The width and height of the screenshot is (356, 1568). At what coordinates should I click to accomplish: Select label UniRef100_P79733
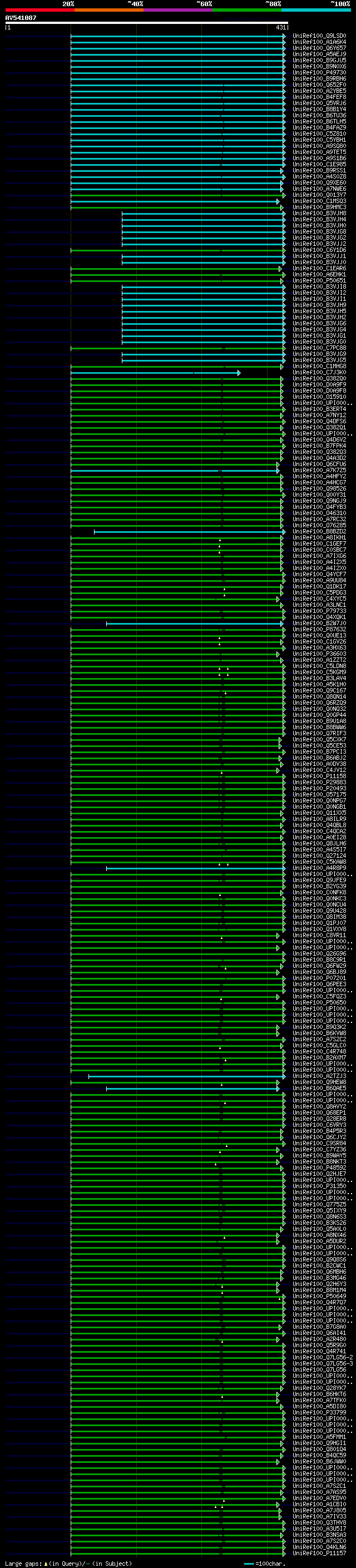pyautogui.click(x=319, y=611)
